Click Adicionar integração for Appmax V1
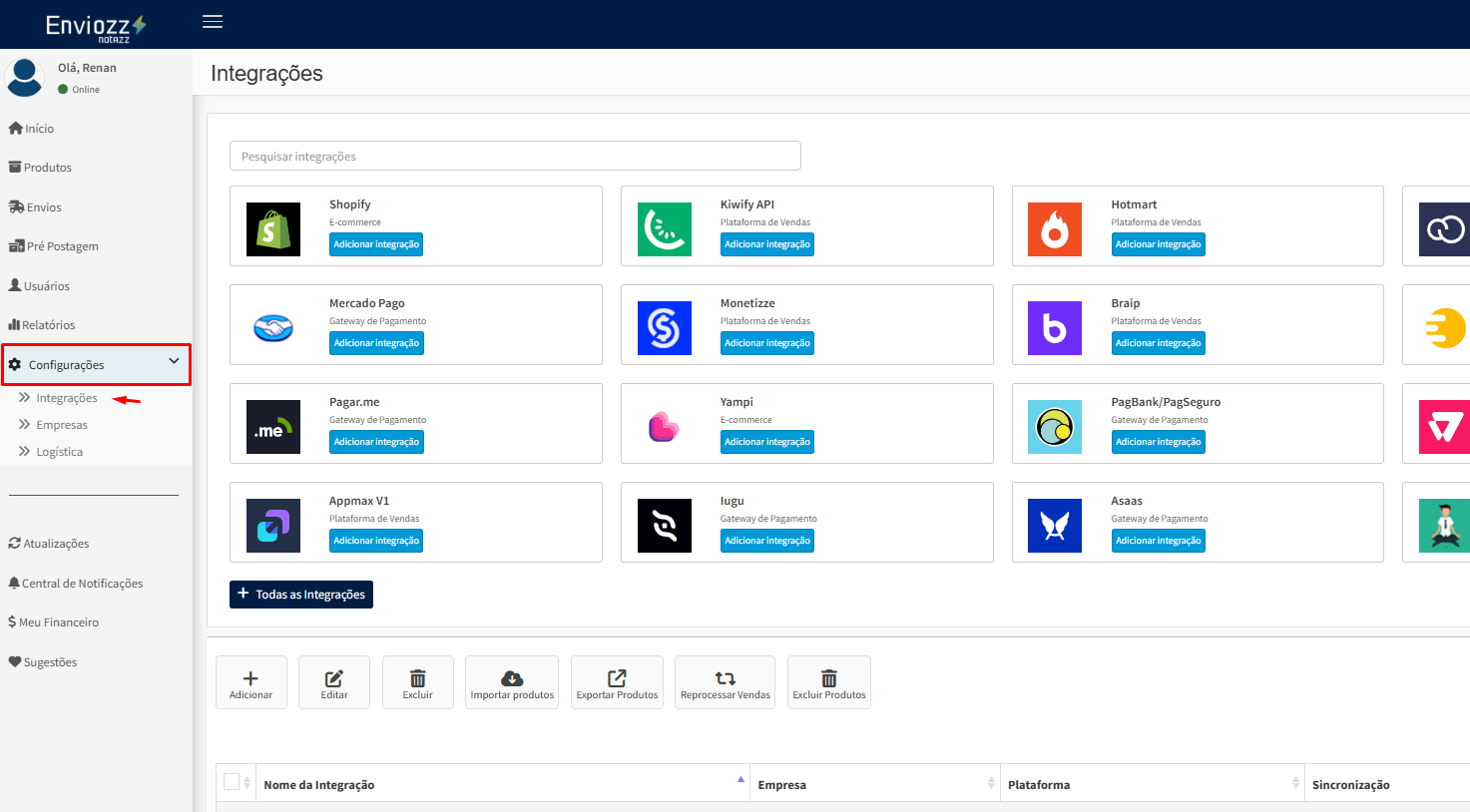Image resolution: width=1470 pixels, height=812 pixels. coord(376,541)
